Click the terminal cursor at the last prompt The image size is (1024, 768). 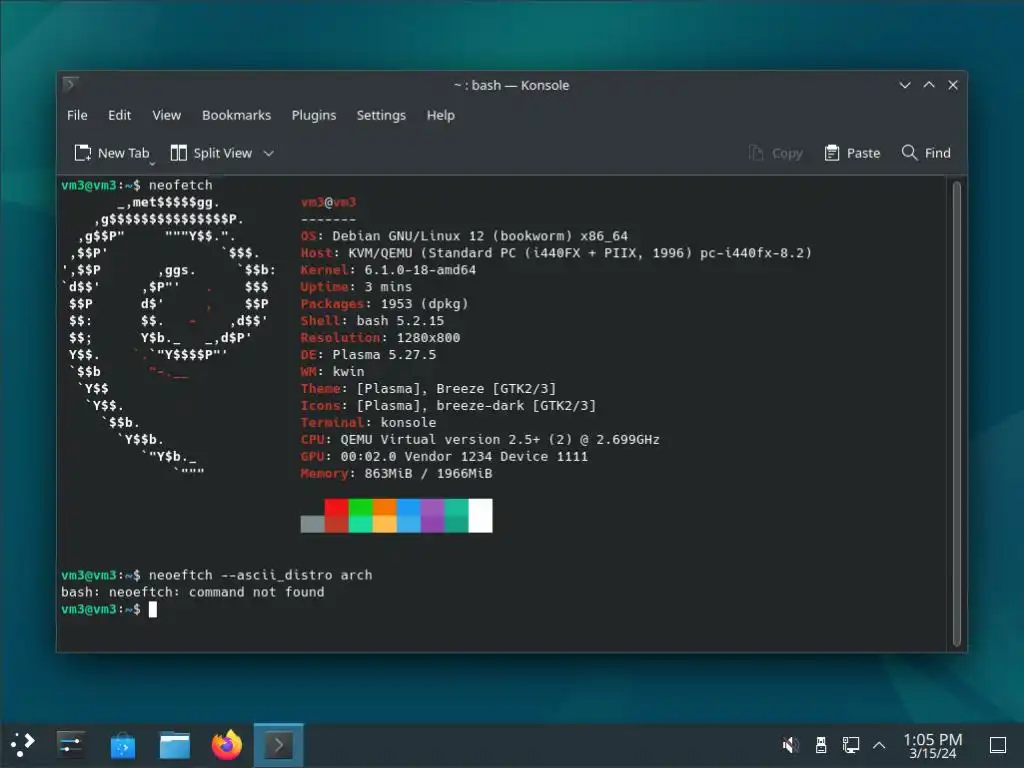point(153,609)
